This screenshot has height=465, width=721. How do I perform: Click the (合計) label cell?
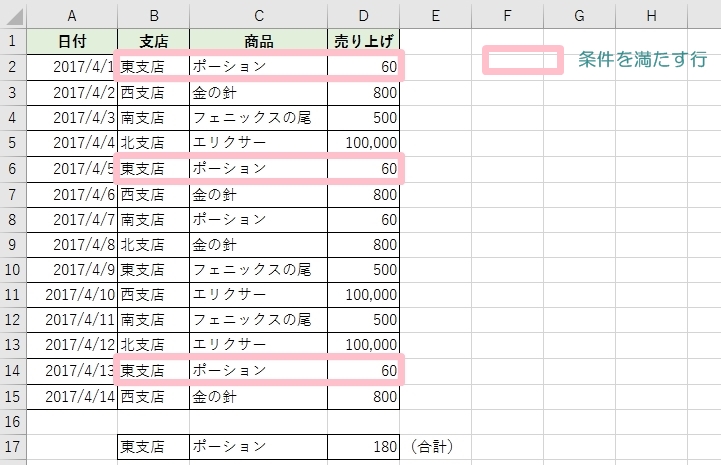[435, 447]
